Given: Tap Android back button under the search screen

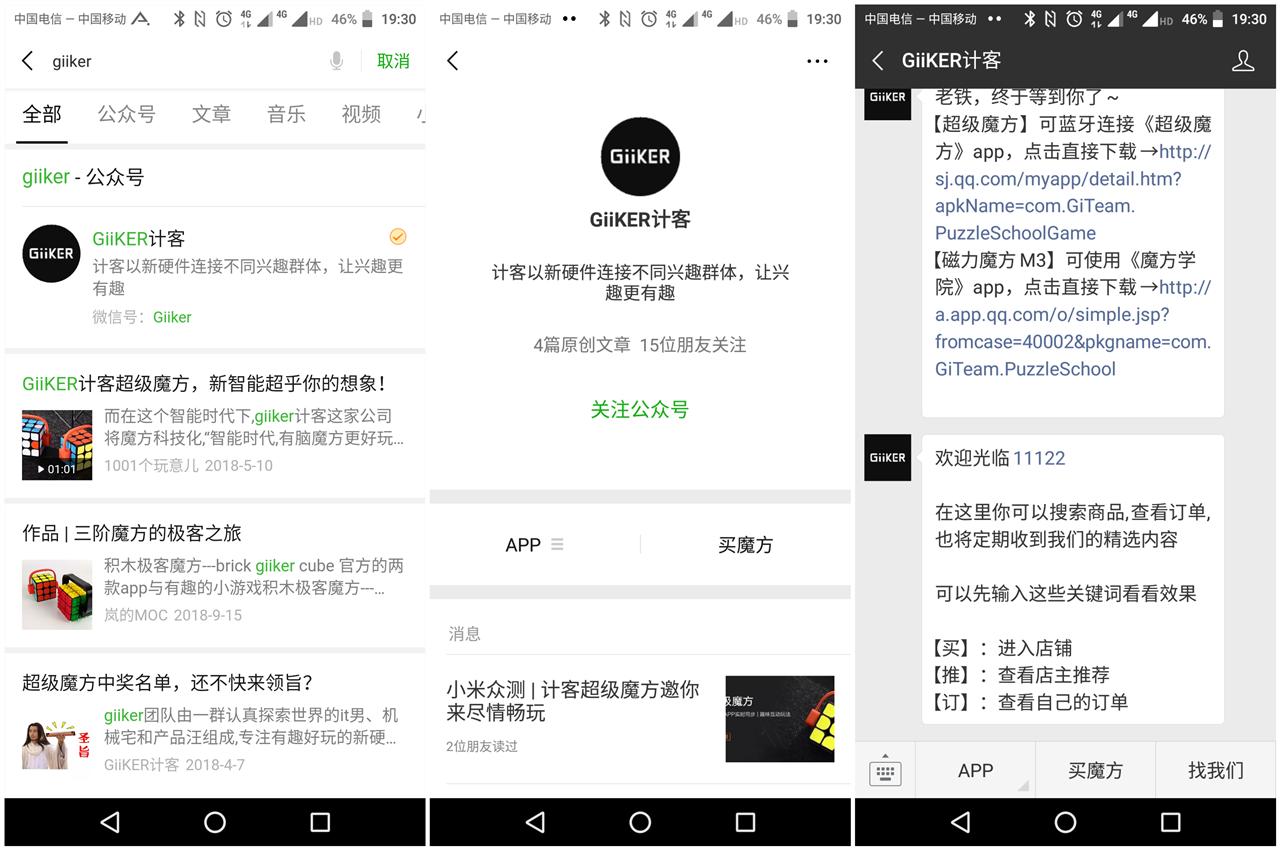Looking at the screenshot, I should 110,822.
